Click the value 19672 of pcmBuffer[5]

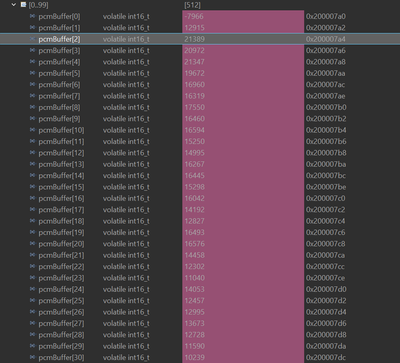(195, 73)
